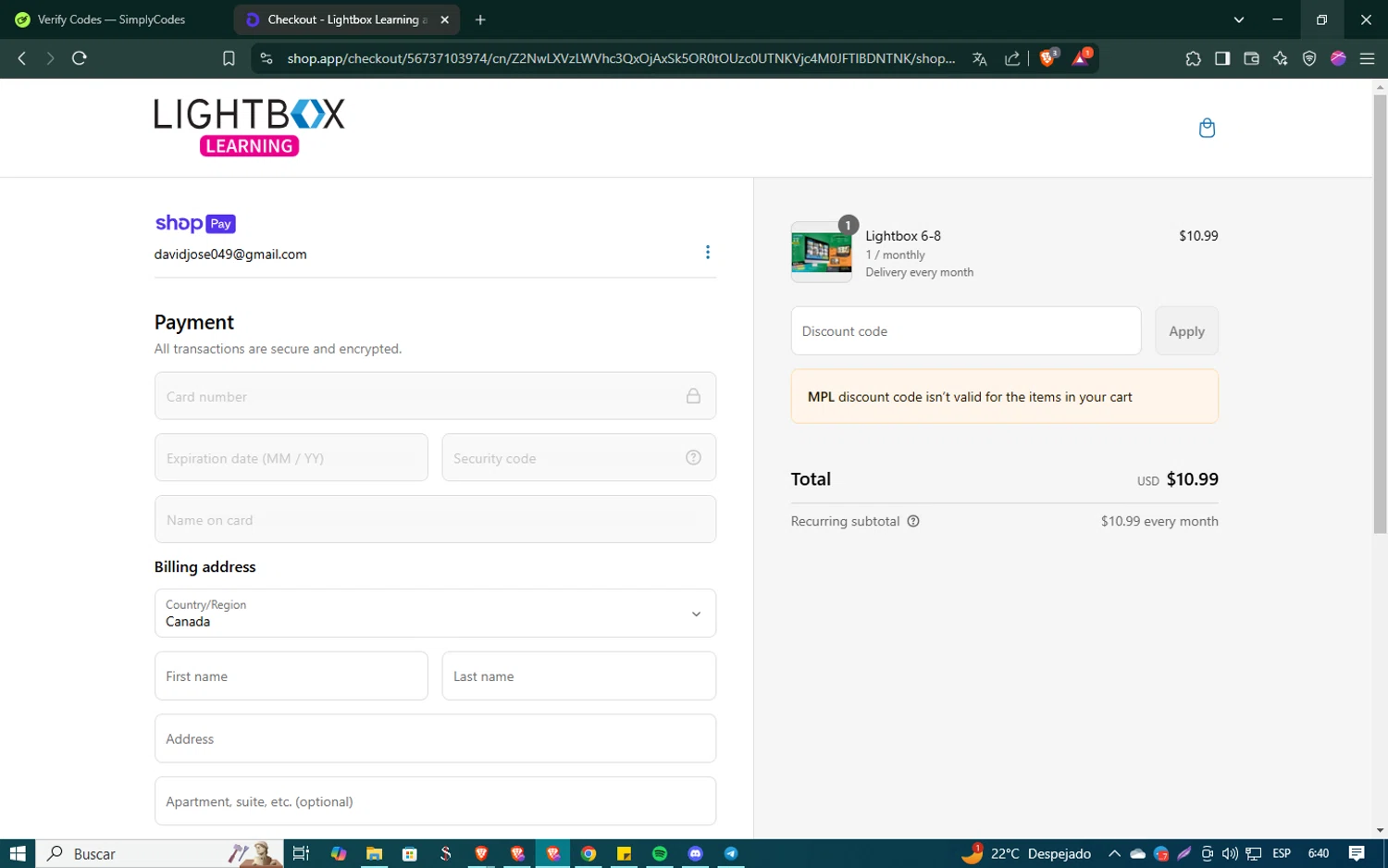
Task: Open Sticky Notes from the taskbar
Action: (625, 853)
